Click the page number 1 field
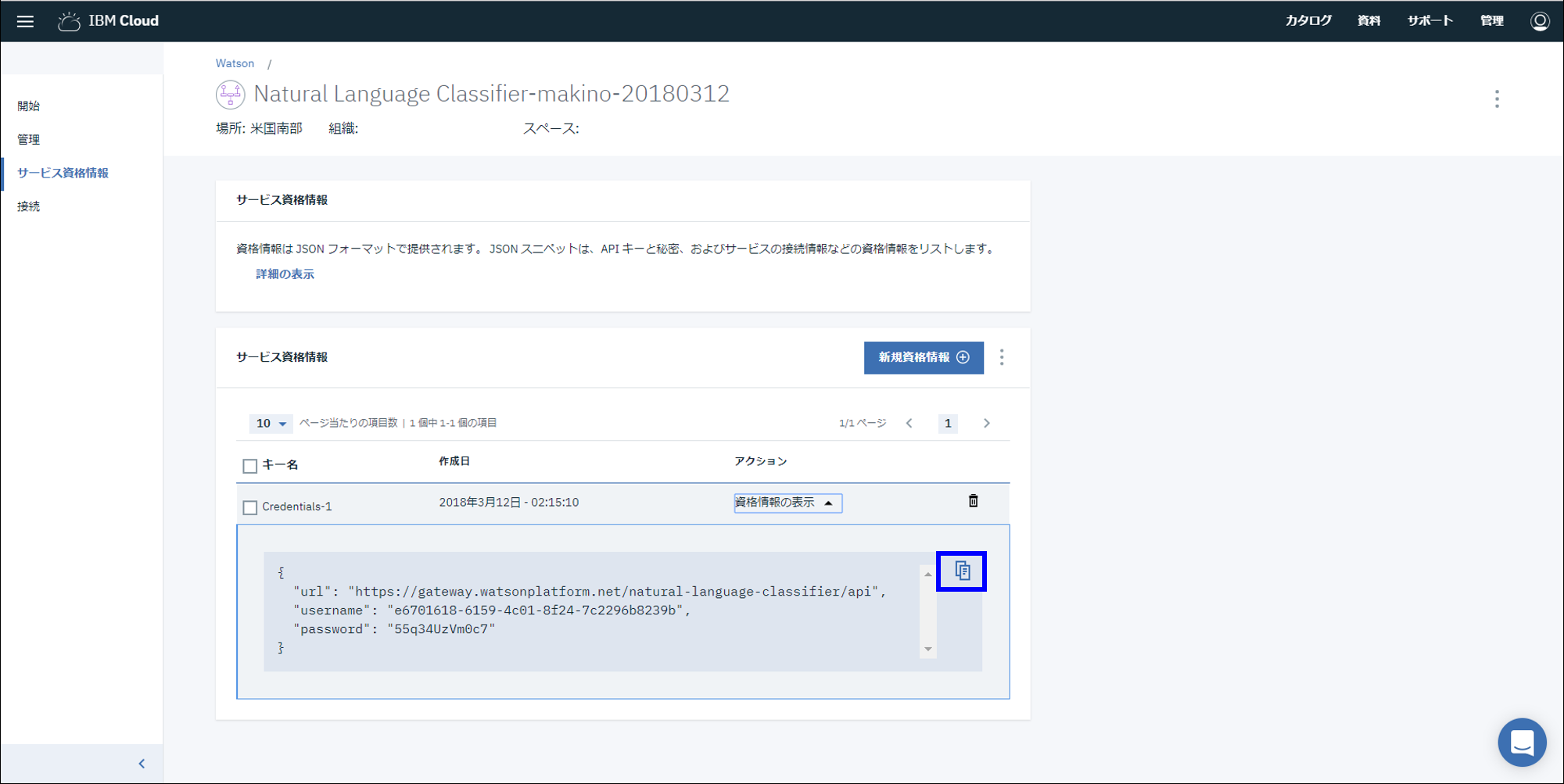The width and height of the screenshot is (1564, 784). pyautogui.click(x=948, y=423)
